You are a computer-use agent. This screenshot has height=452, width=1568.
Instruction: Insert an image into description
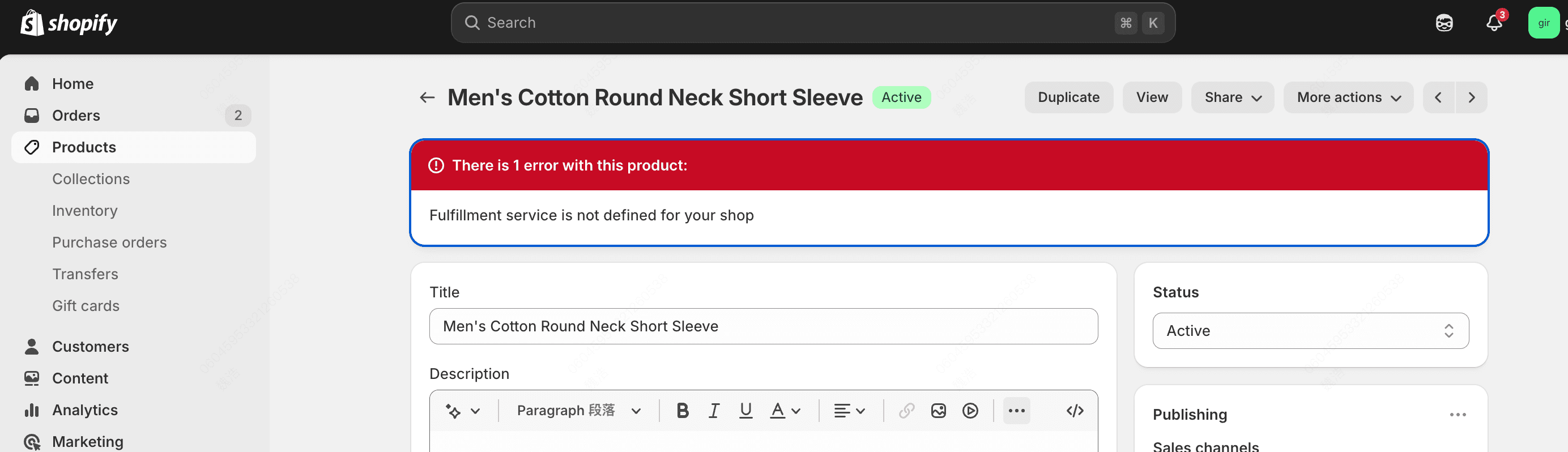[938, 411]
